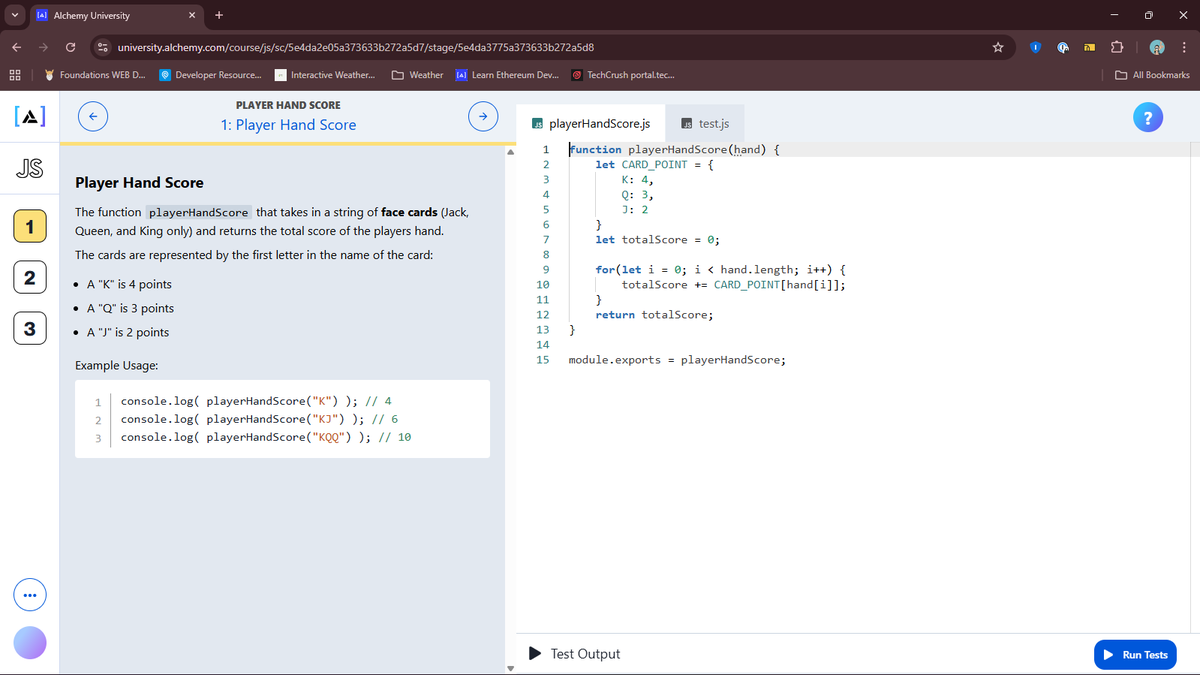This screenshot has width=1200, height=675.
Task: Open Interactive Weather... bookmark
Action: coord(326,75)
